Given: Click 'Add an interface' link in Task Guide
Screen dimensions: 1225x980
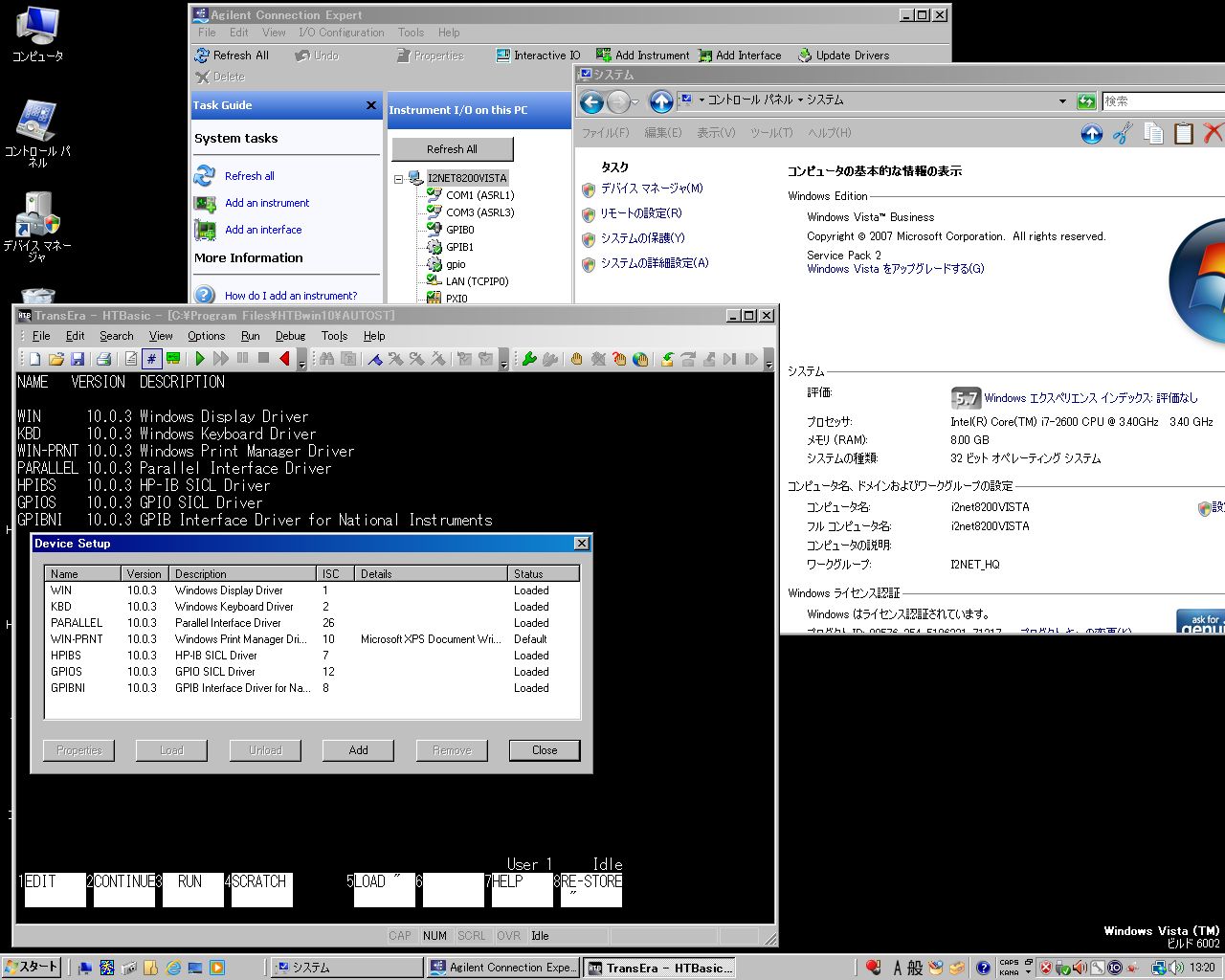Looking at the screenshot, I should pos(263,230).
